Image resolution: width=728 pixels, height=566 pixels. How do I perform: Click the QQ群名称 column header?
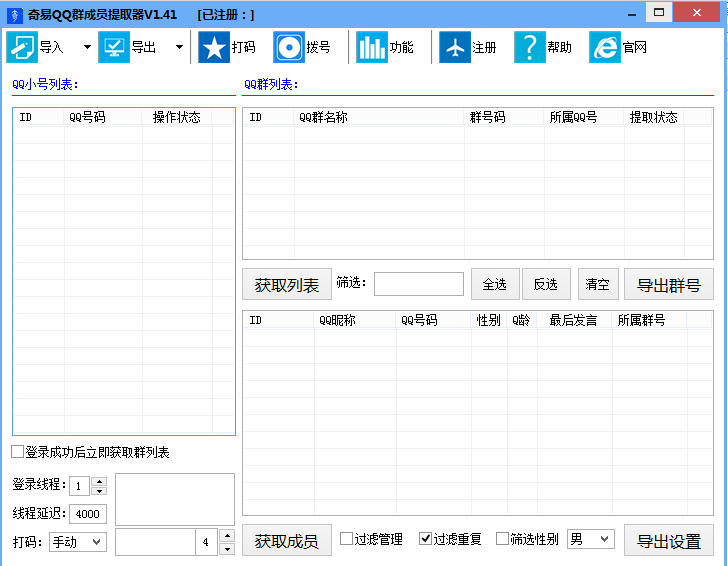(x=379, y=117)
